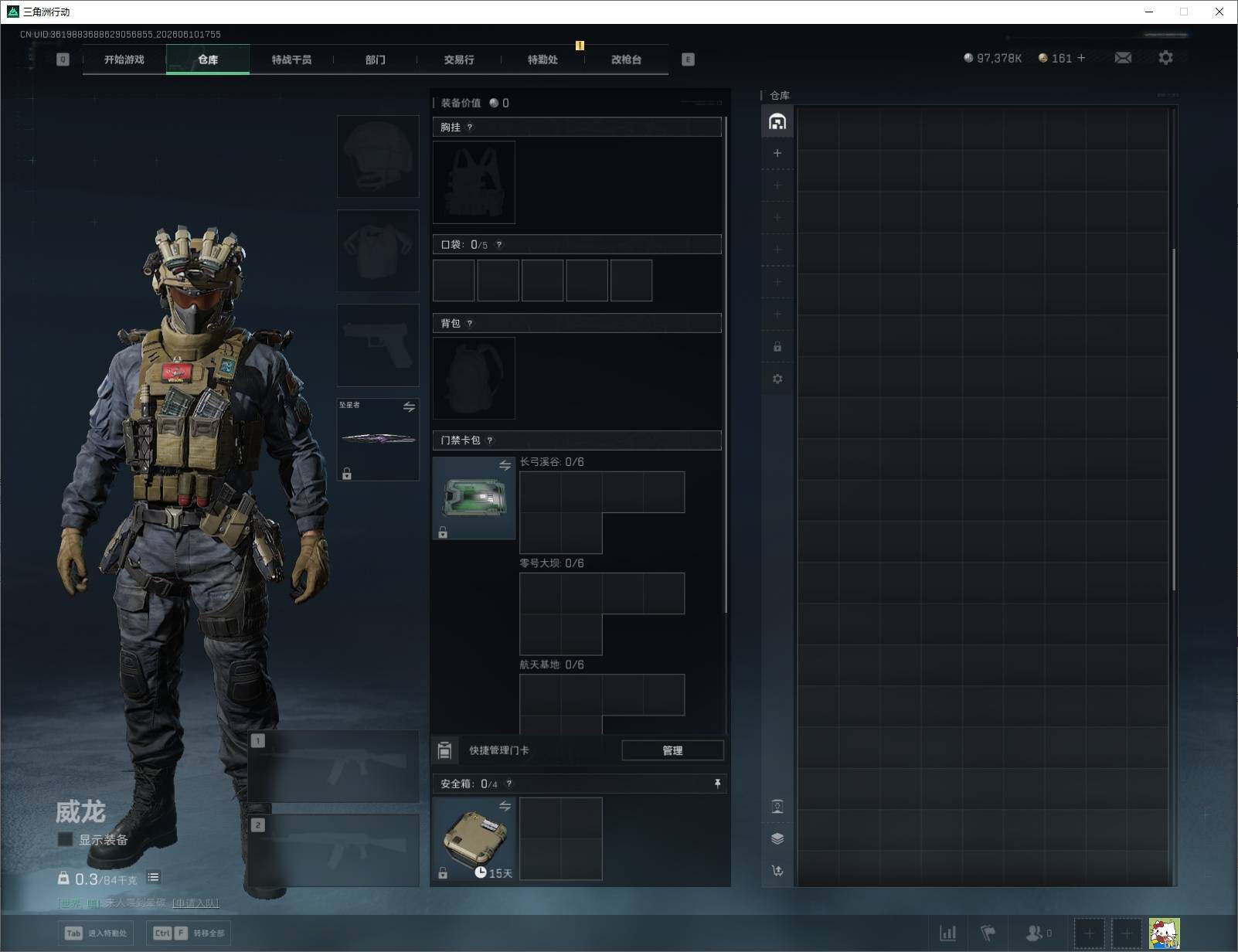Click the warehouse grid scrollbar
1238x952 pixels.
click(x=1174, y=420)
